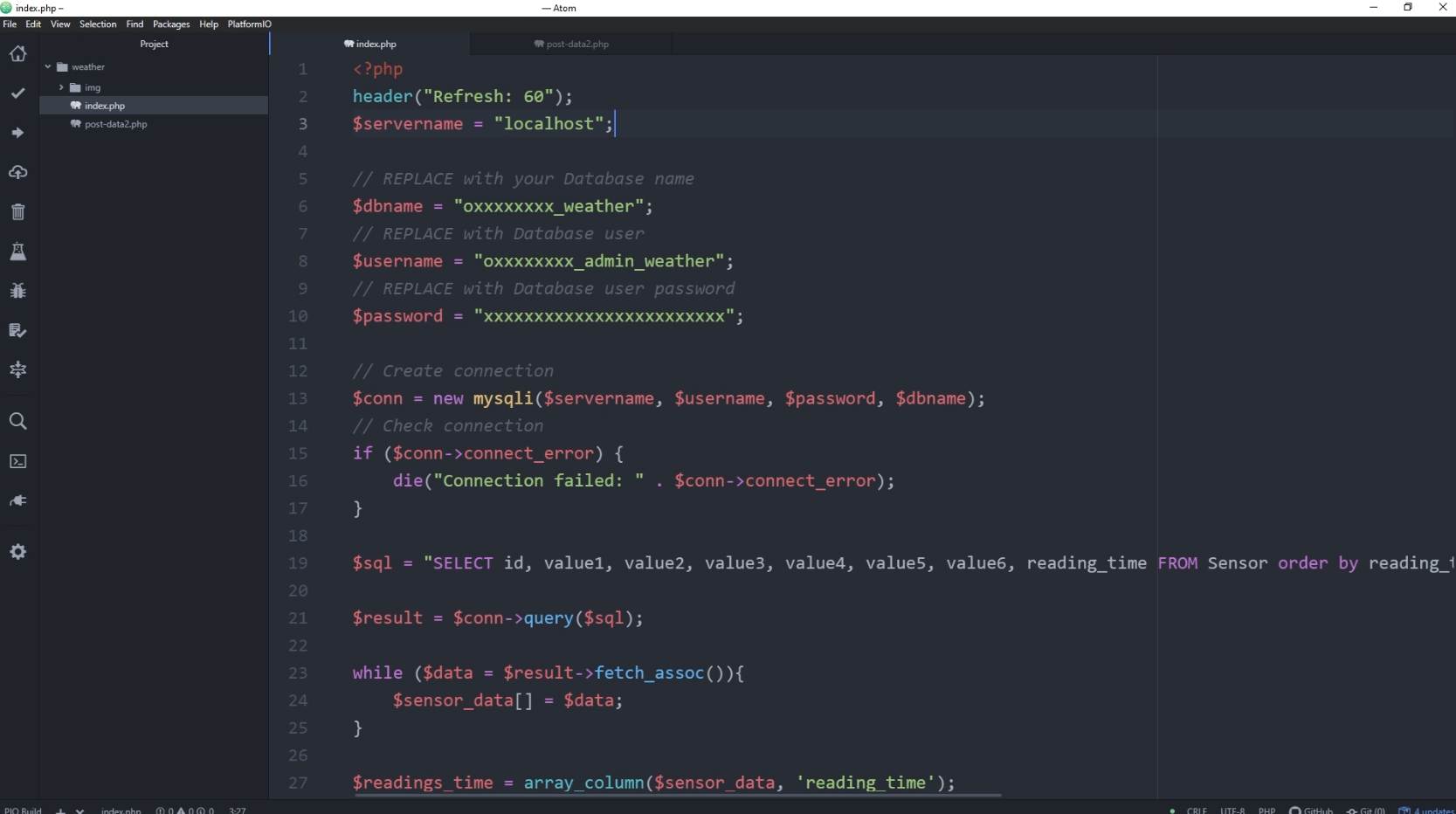This screenshot has height=814, width=1456.
Task: Open the terminal from the sidebar icon
Action: (17, 461)
